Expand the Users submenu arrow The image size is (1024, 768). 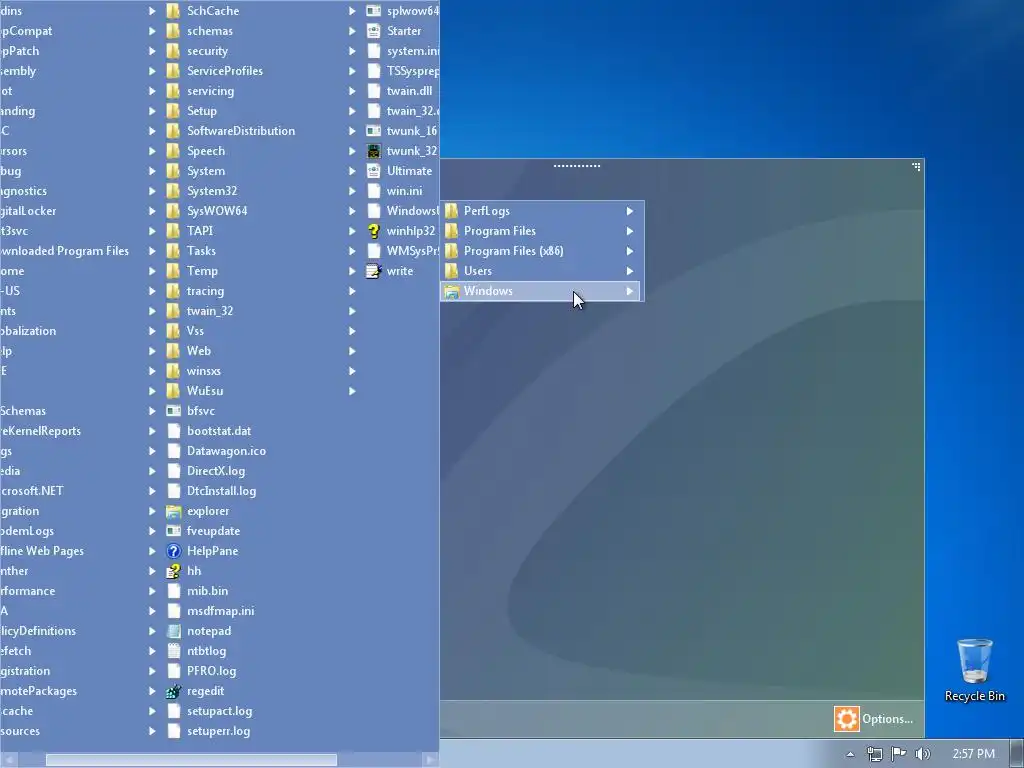(x=630, y=271)
